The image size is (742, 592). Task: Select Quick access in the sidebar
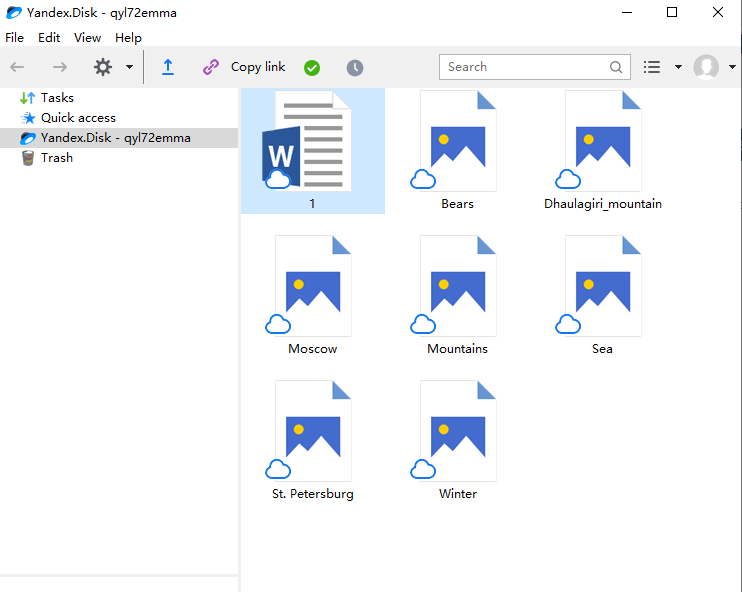pos(68,117)
